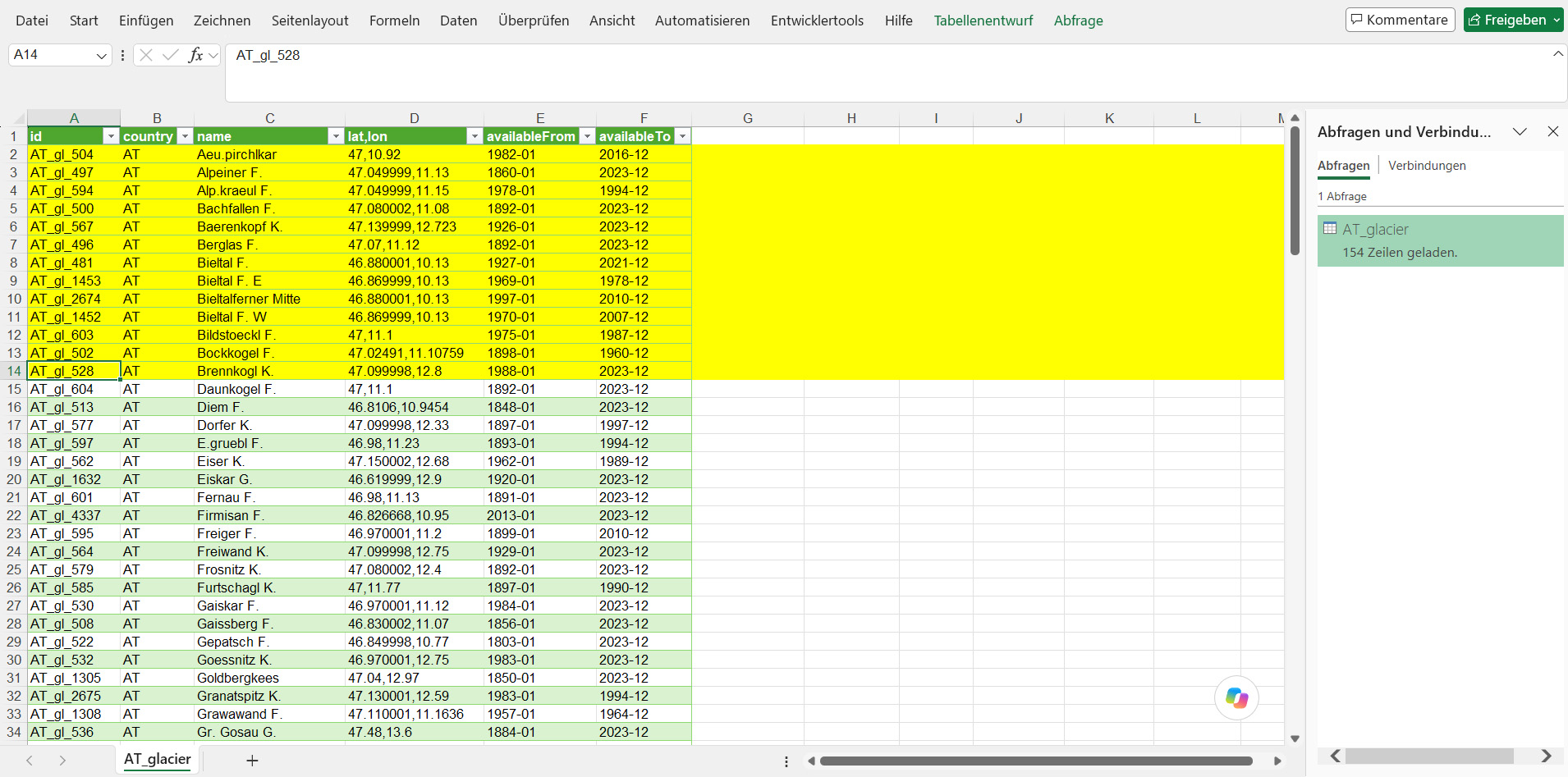Viewport: 1568px width, 777px height.
Task: Select row header 20
Action: (13, 479)
